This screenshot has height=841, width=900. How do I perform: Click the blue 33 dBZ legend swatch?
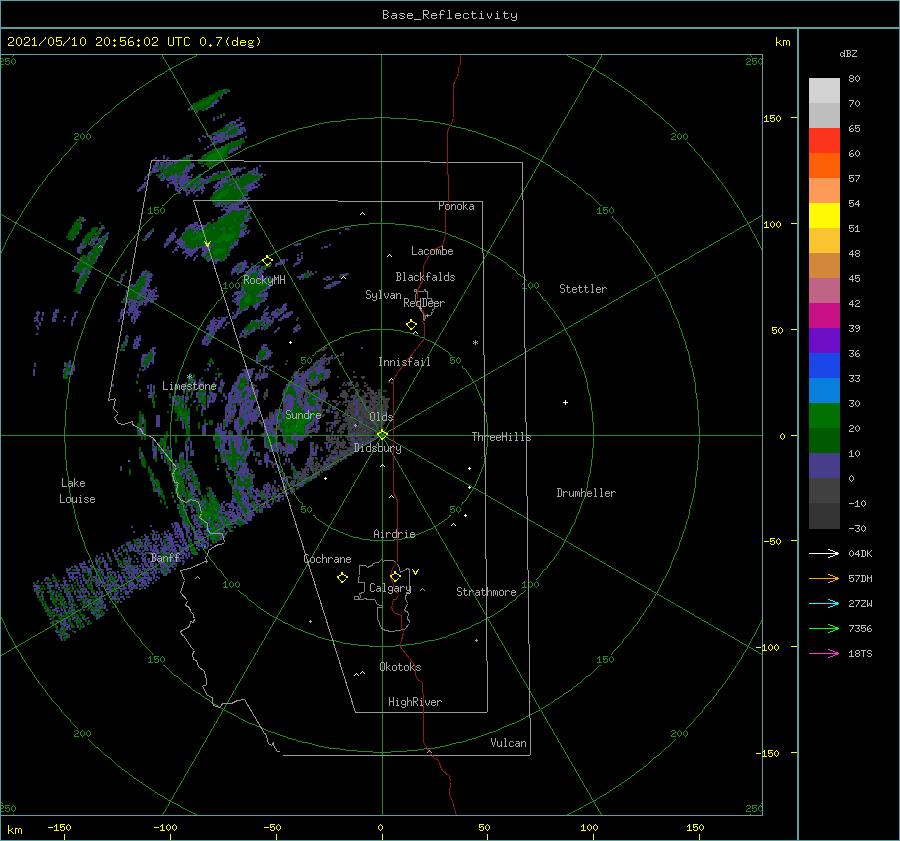click(824, 365)
